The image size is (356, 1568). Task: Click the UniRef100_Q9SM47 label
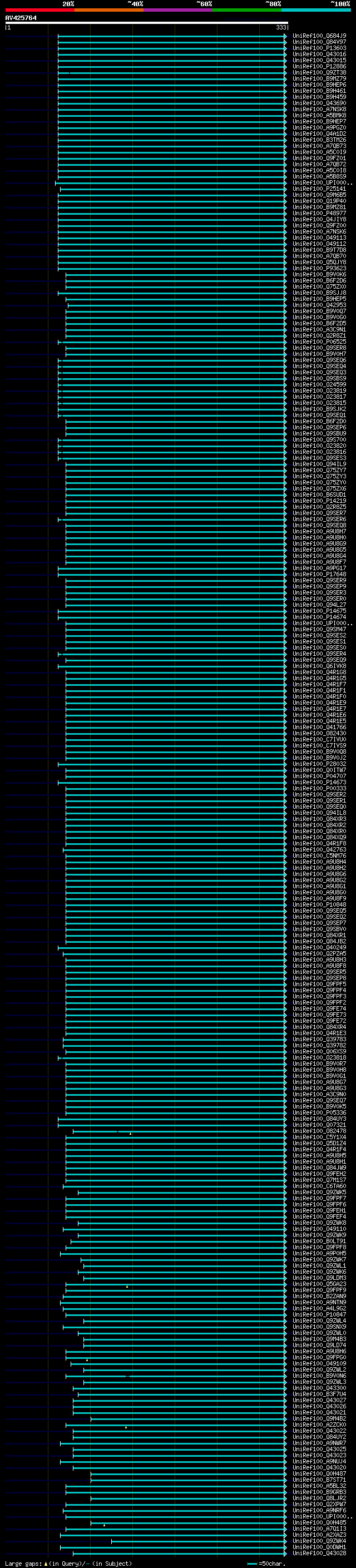pyautogui.click(x=319, y=630)
